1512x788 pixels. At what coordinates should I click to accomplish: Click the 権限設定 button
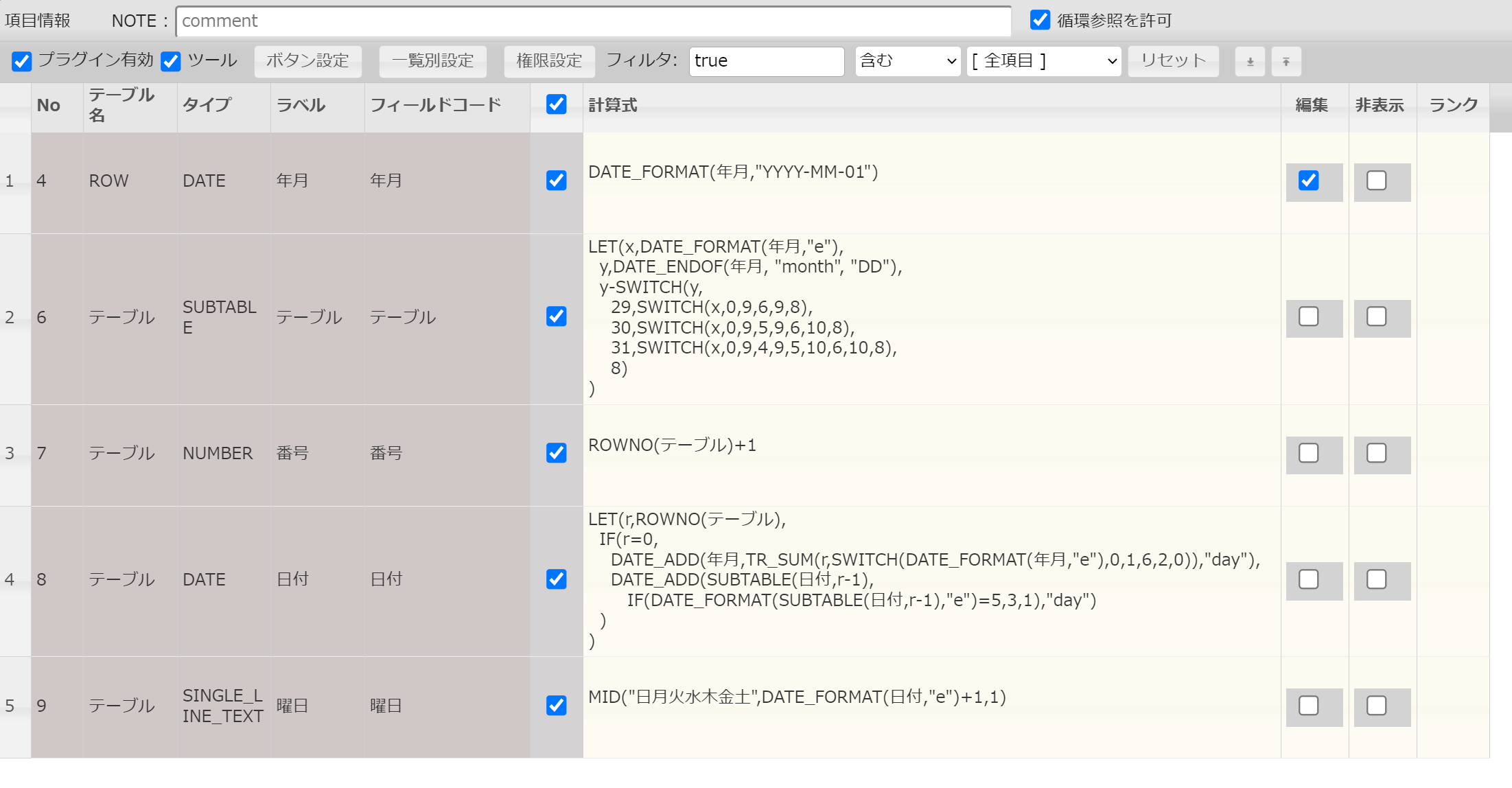(x=548, y=61)
